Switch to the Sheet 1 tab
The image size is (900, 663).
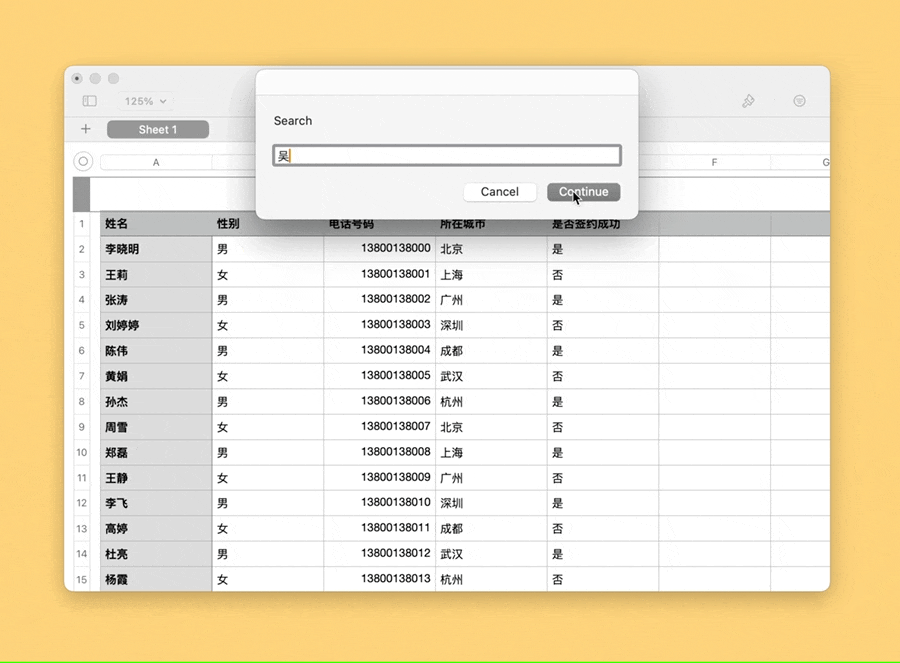[158, 129]
